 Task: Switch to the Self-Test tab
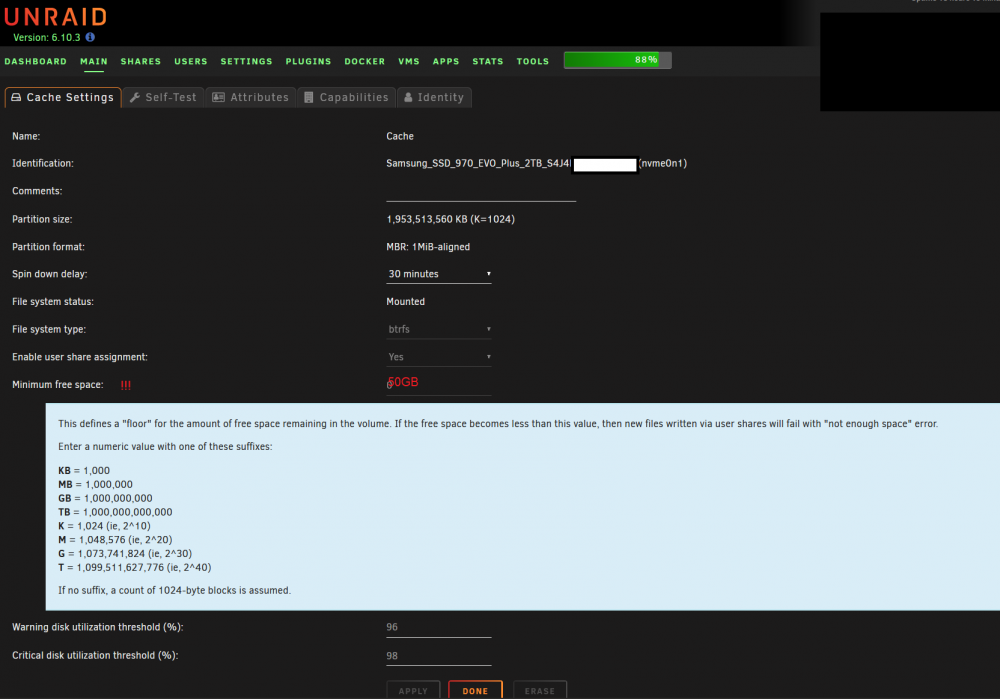point(163,98)
